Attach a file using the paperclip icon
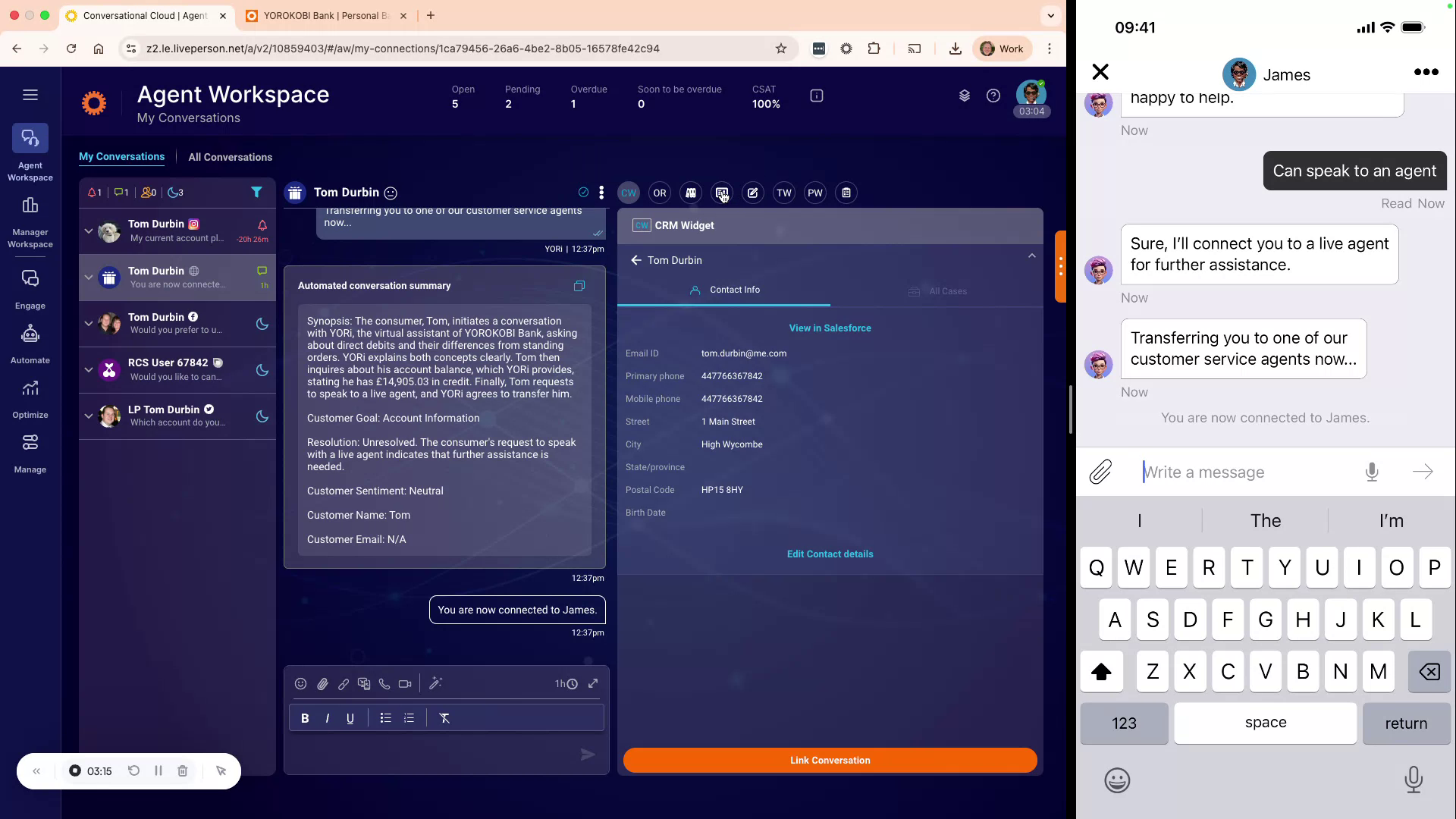The height and width of the screenshot is (819, 1456). click(322, 683)
